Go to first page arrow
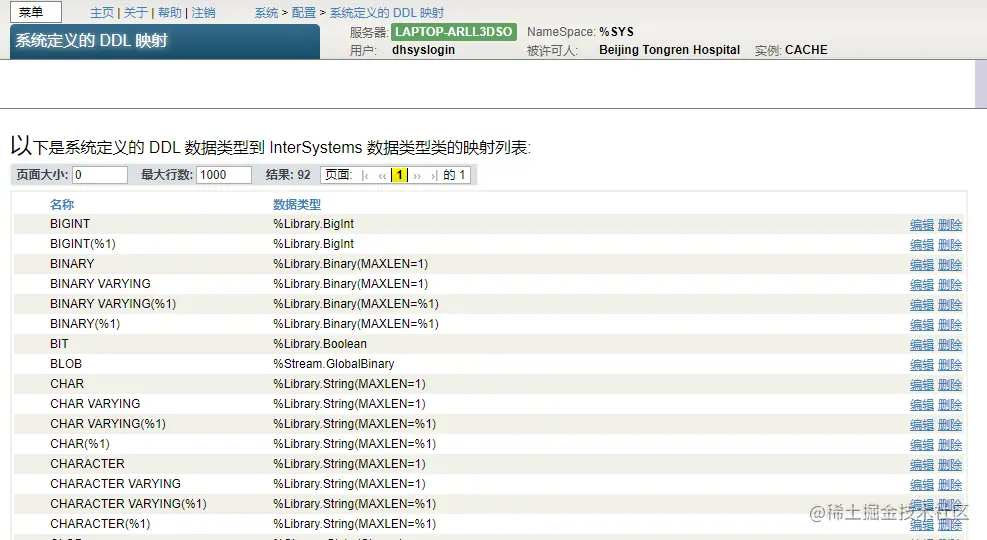The width and height of the screenshot is (987, 540). coord(365,175)
